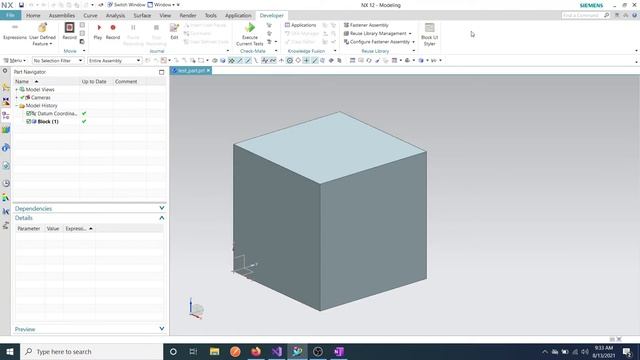
Task: Expand the Model Views node
Action: click(x=17, y=89)
